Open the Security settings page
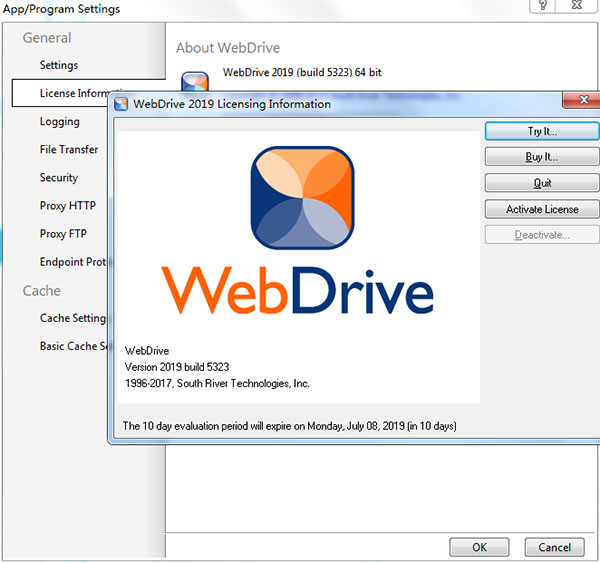This screenshot has width=600, height=563. [x=59, y=178]
